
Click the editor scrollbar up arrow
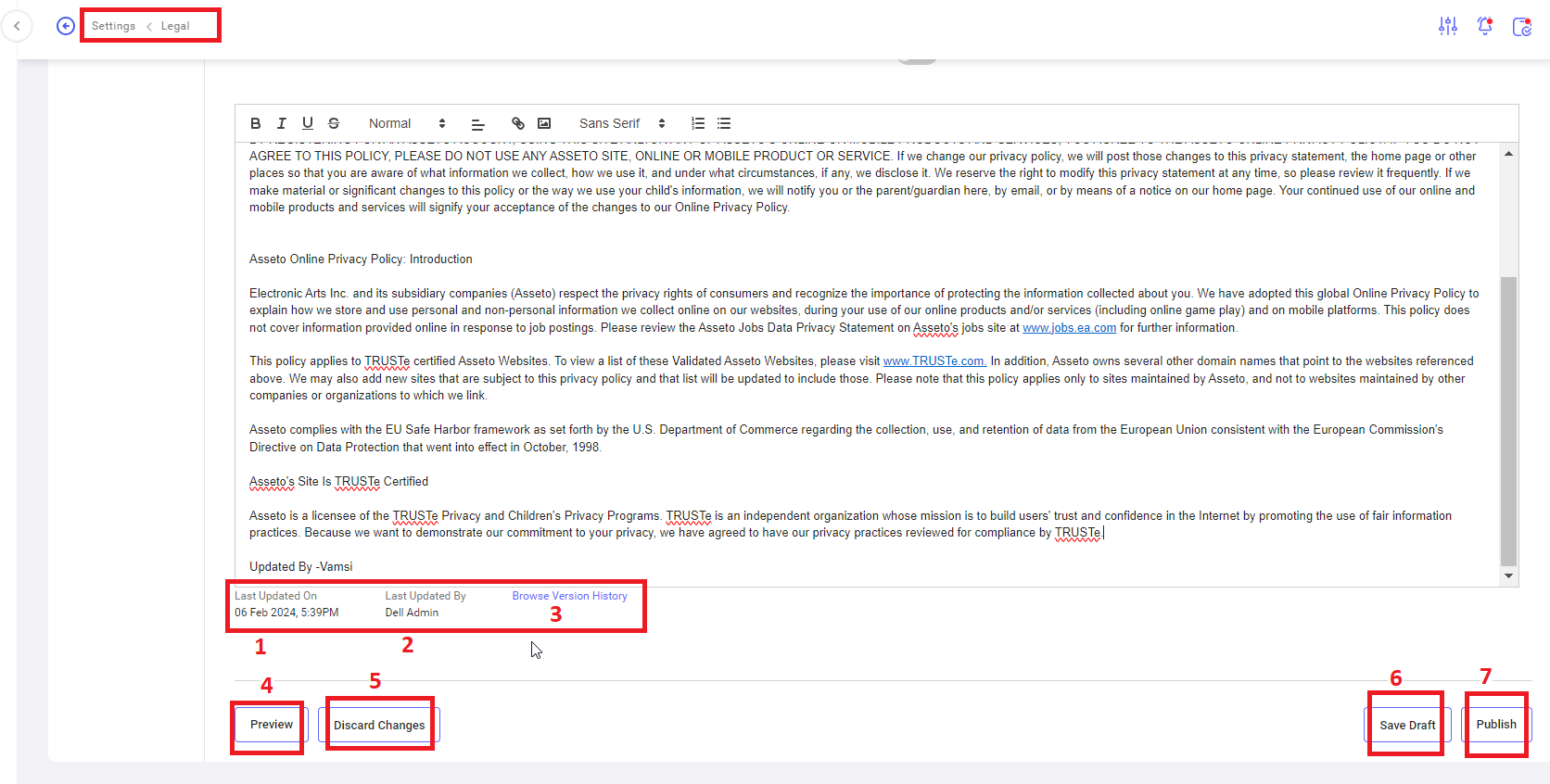1509,154
